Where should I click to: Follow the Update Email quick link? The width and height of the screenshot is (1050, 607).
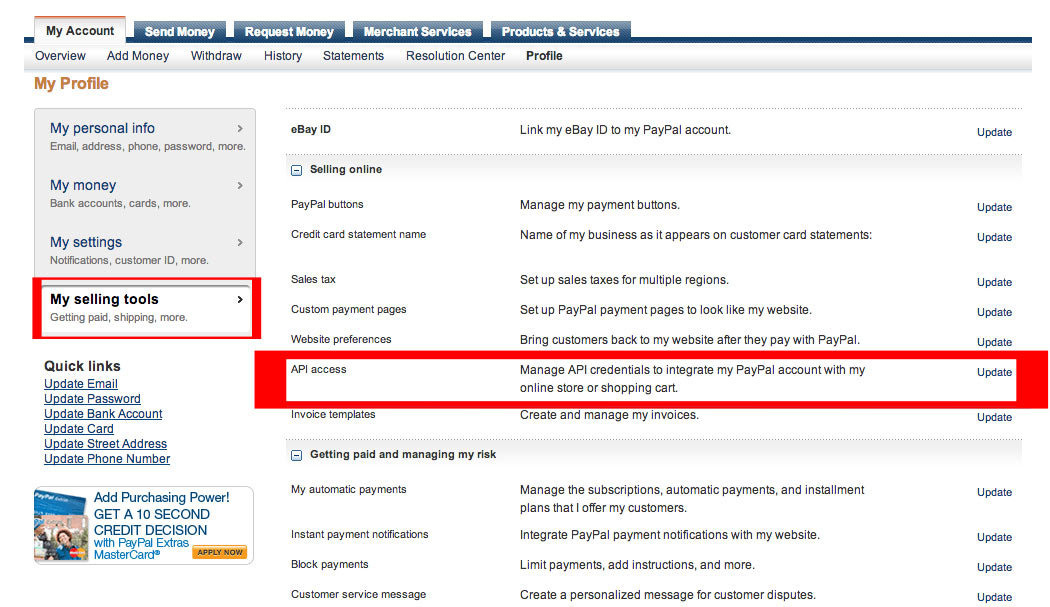(81, 384)
